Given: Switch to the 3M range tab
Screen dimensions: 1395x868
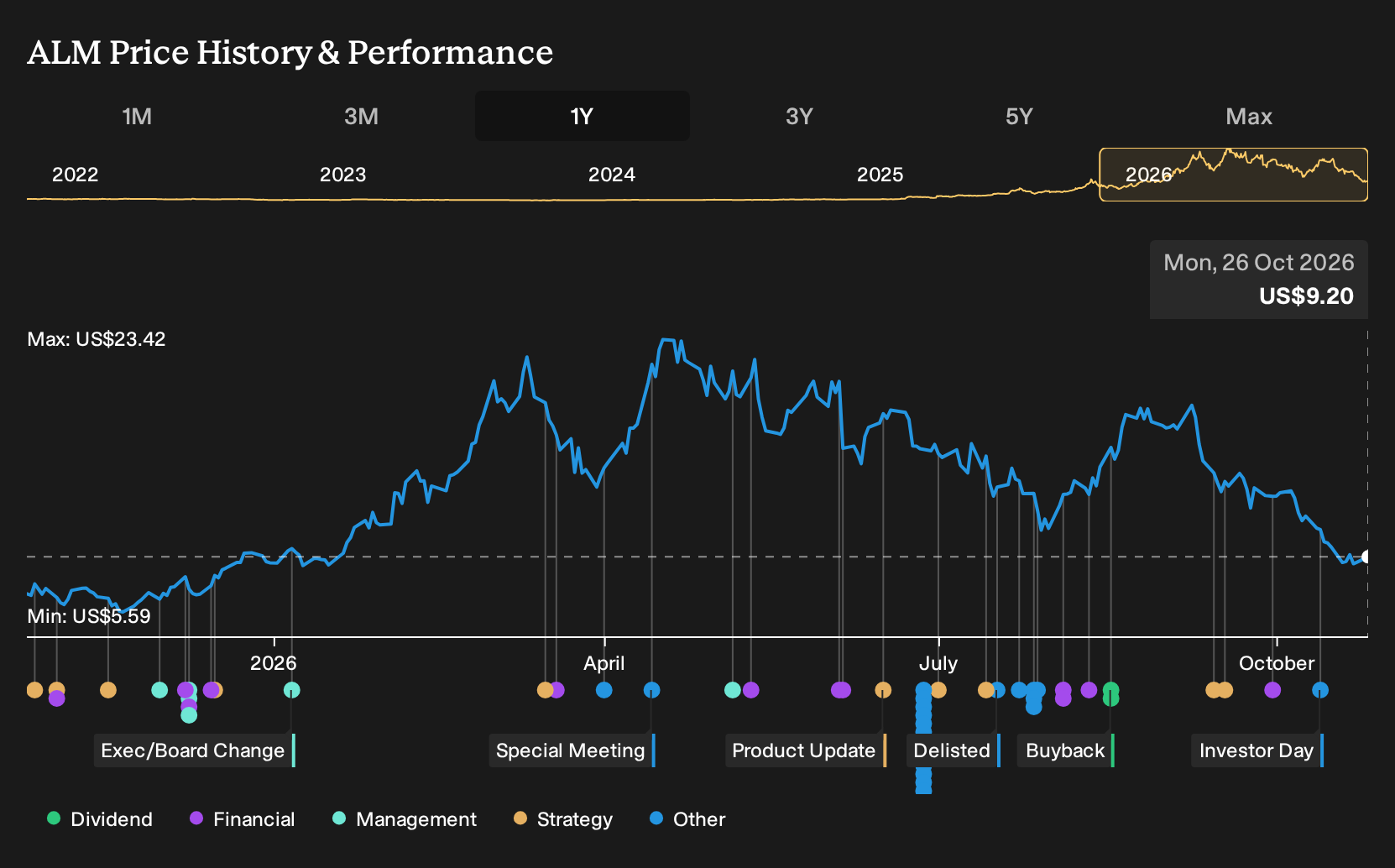Looking at the screenshot, I should pyautogui.click(x=361, y=116).
